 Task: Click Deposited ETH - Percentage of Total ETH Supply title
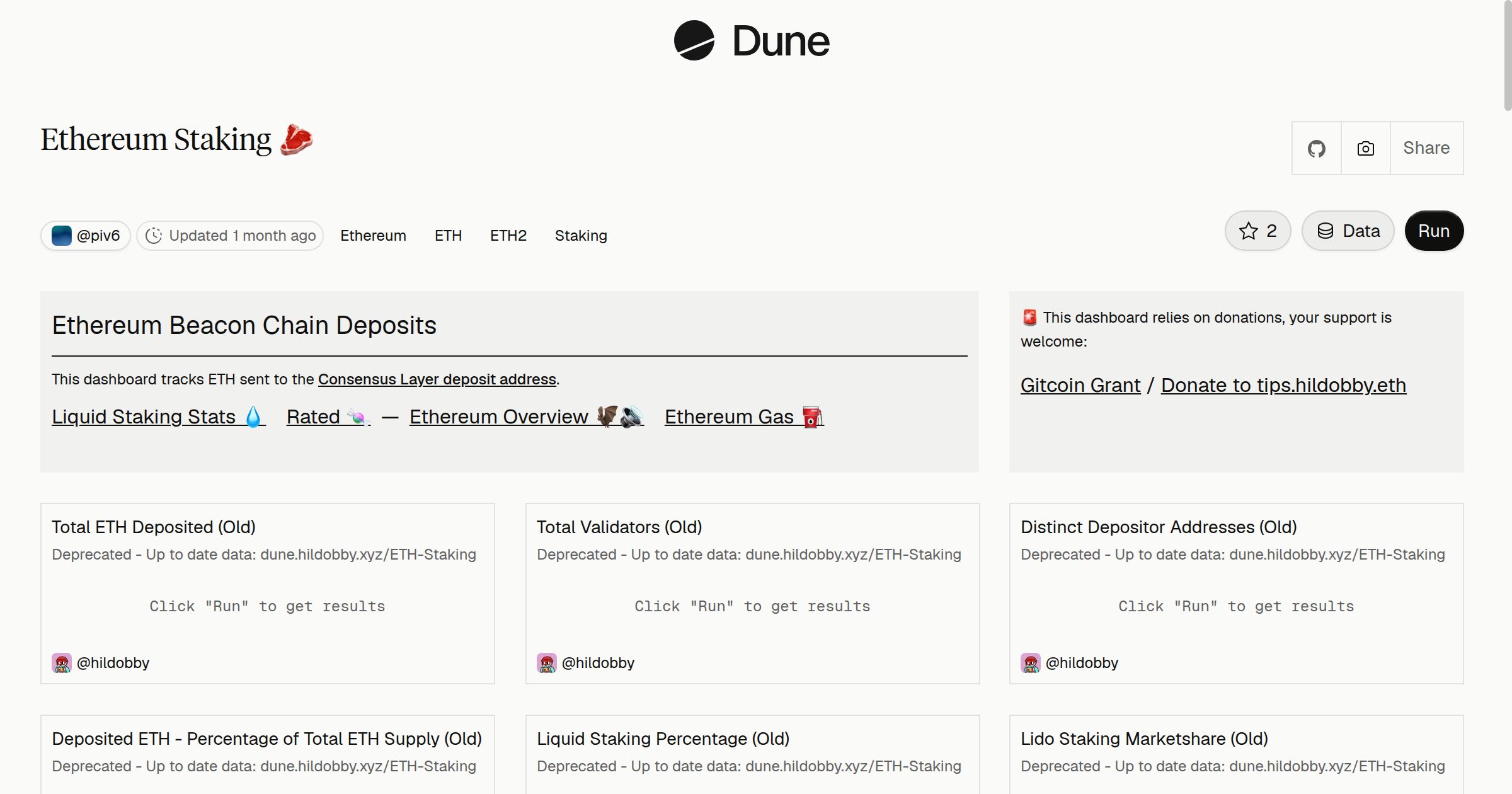pos(266,739)
